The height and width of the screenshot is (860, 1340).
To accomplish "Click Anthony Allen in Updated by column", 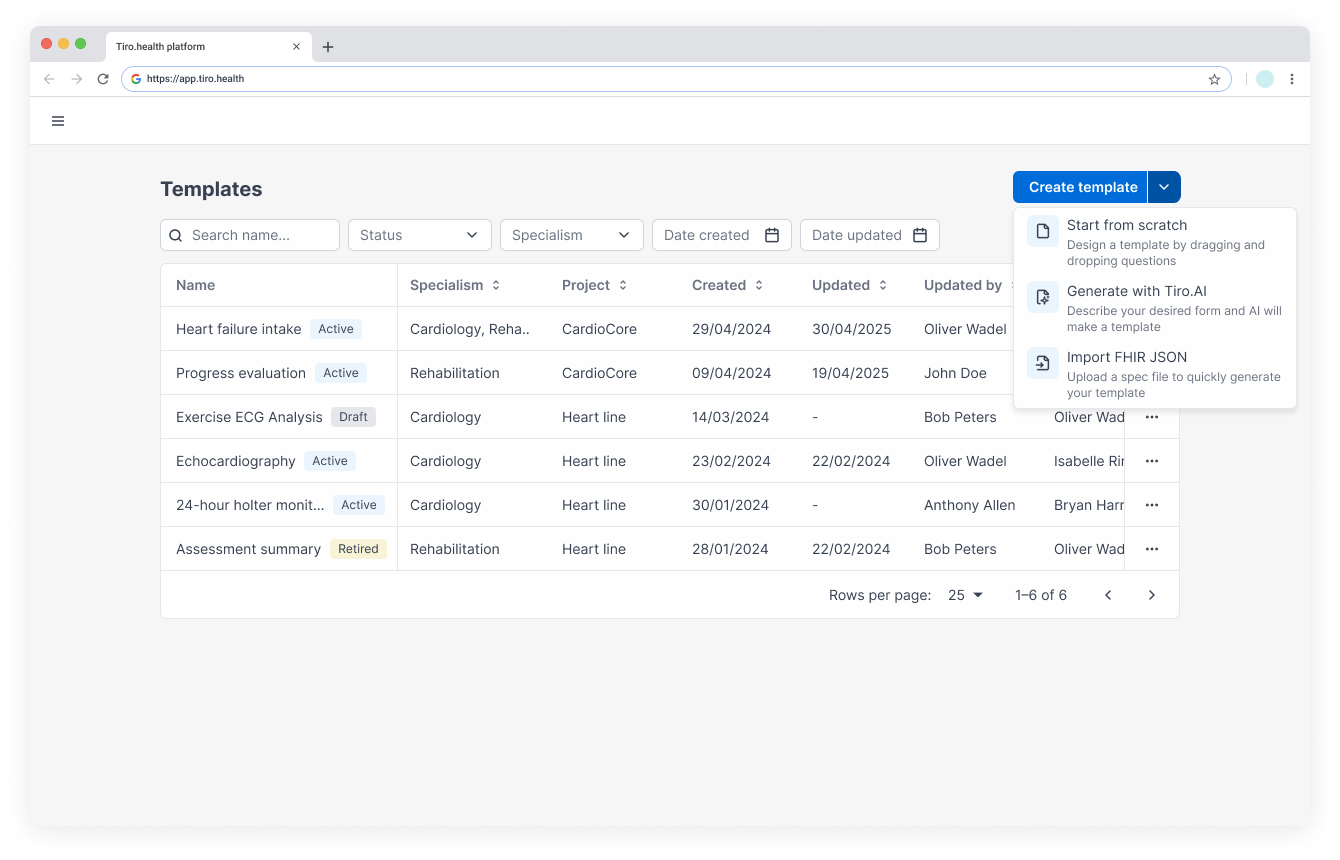I will click(969, 505).
